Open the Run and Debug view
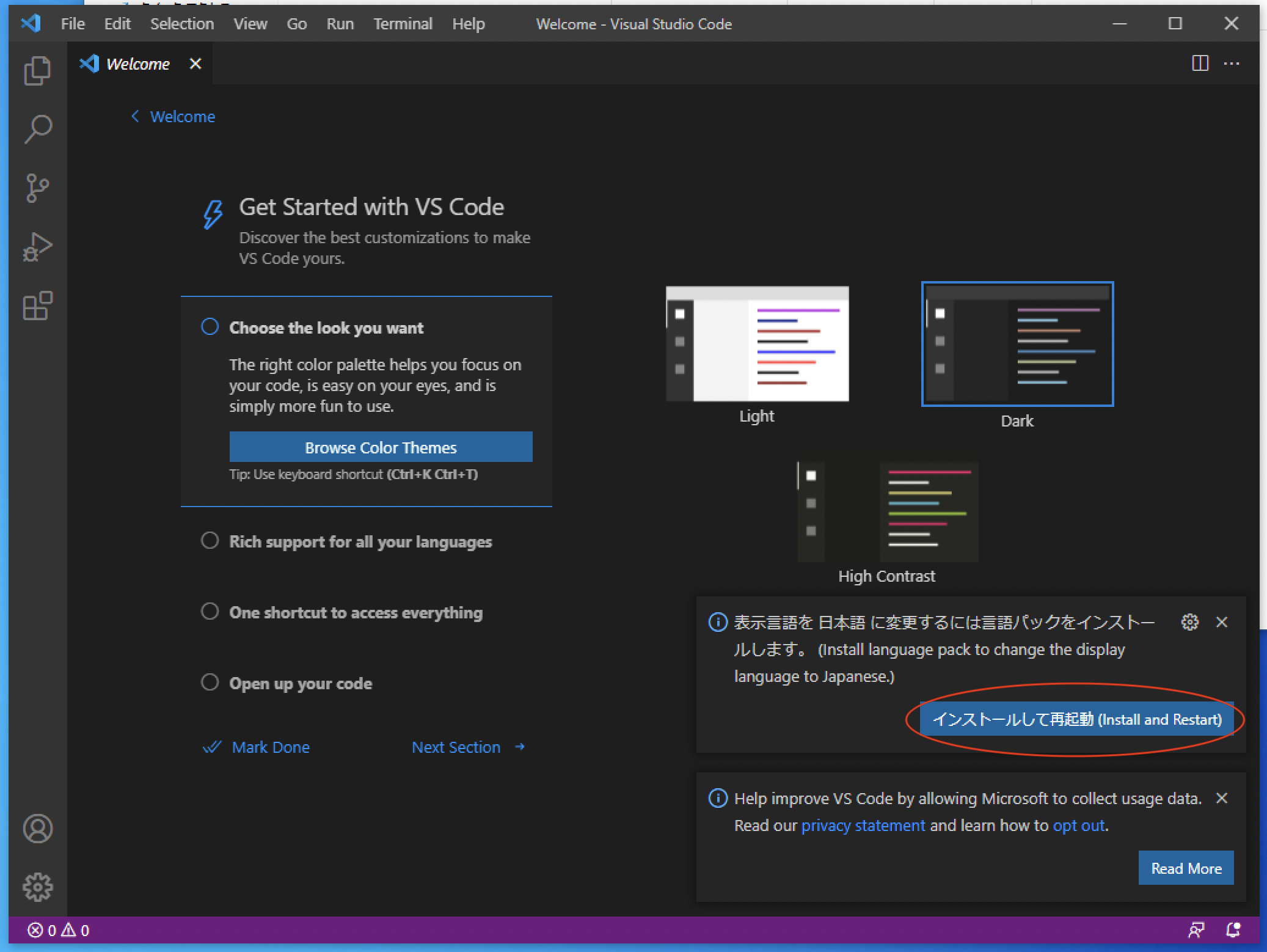The image size is (1267, 952). 37,247
